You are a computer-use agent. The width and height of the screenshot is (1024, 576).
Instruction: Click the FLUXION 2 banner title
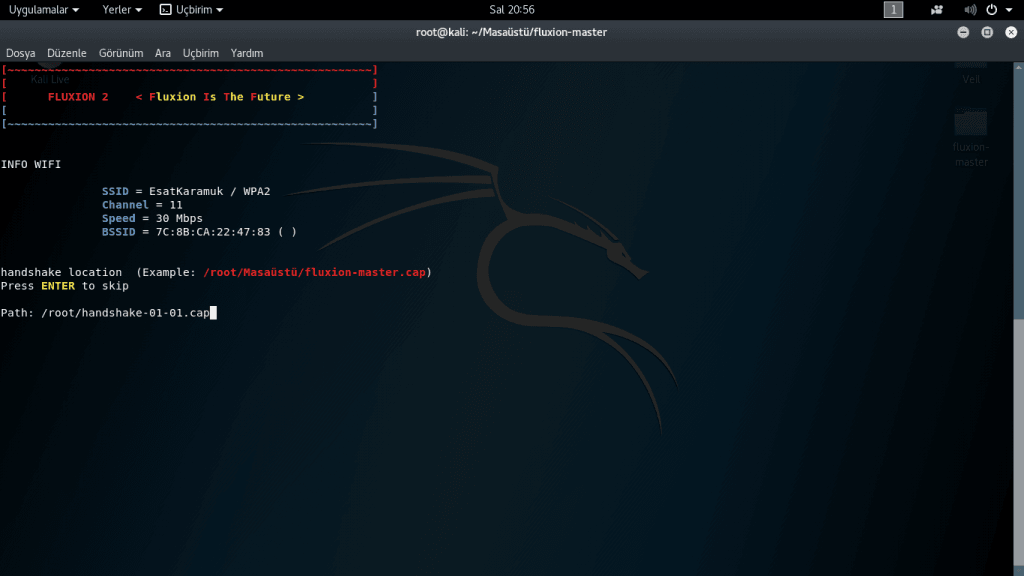(x=78, y=97)
